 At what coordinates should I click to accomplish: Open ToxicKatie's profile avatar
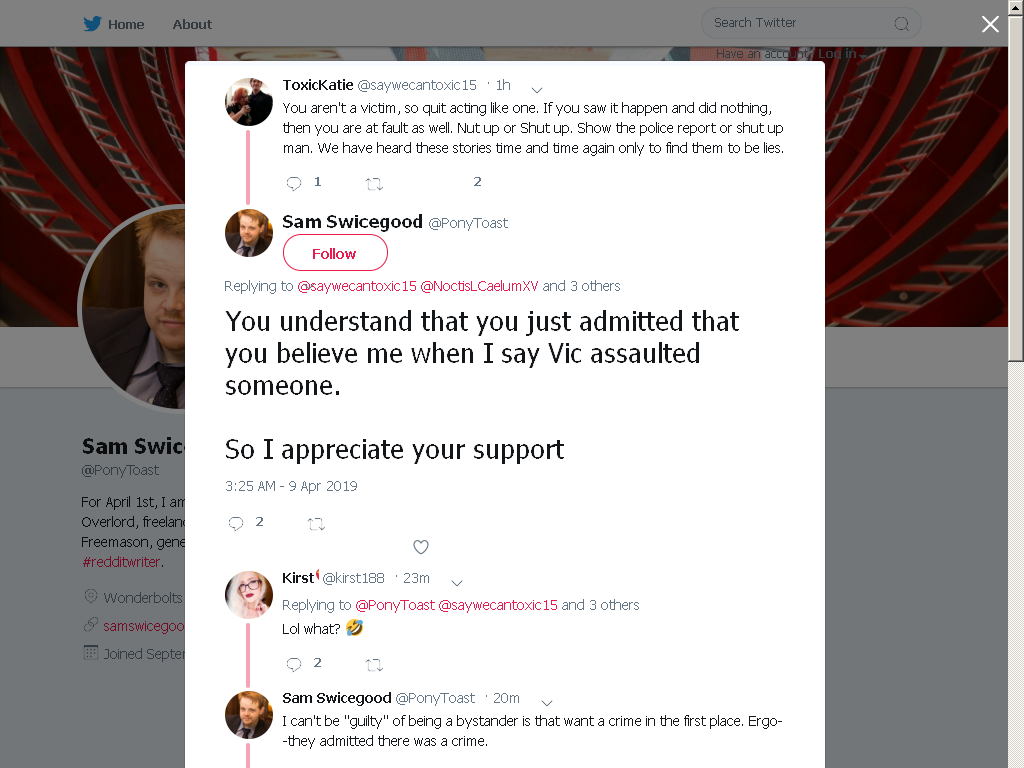point(249,102)
